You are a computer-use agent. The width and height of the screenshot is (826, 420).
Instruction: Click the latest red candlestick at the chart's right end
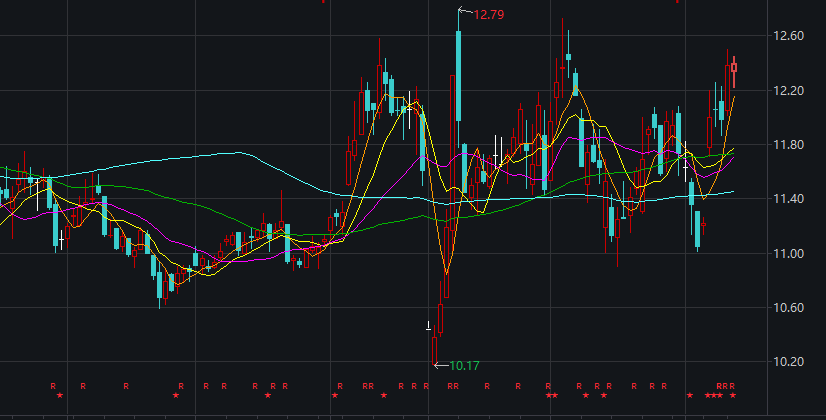click(x=734, y=71)
